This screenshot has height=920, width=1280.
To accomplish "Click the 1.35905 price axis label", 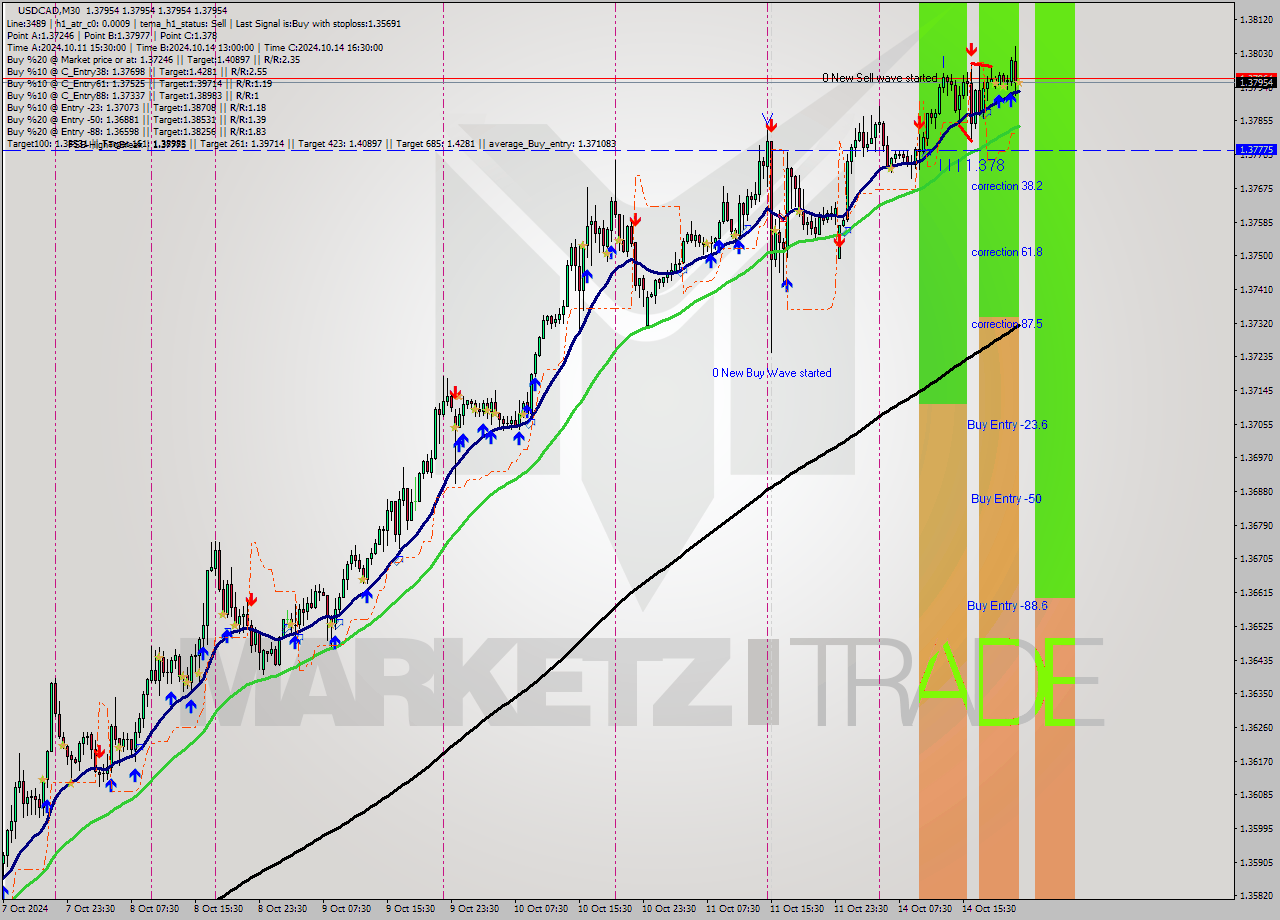I will click(1256, 862).
